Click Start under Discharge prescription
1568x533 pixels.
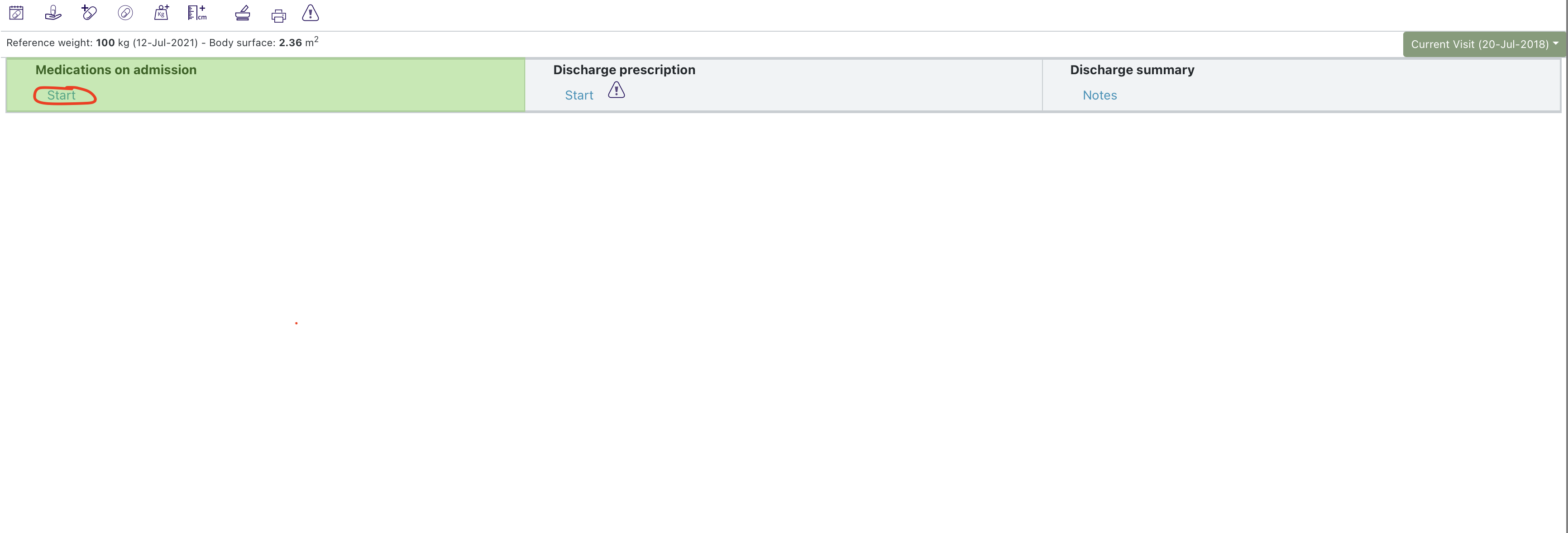pyautogui.click(x=579, y=95)
